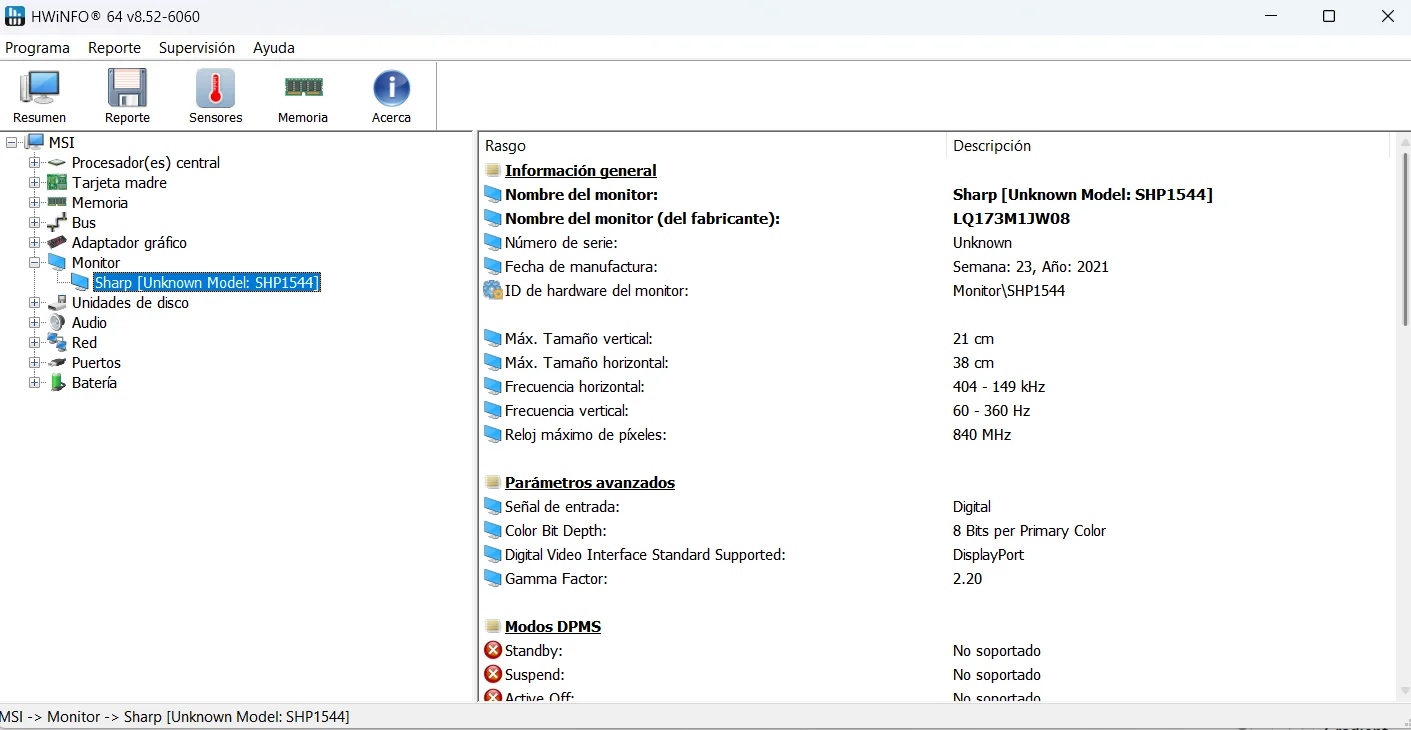Image resolution: width=1411 pixels, height=730 pixels.
Task: Click the 8 Bits per Primary Color value
Action: pos(1029,530)
